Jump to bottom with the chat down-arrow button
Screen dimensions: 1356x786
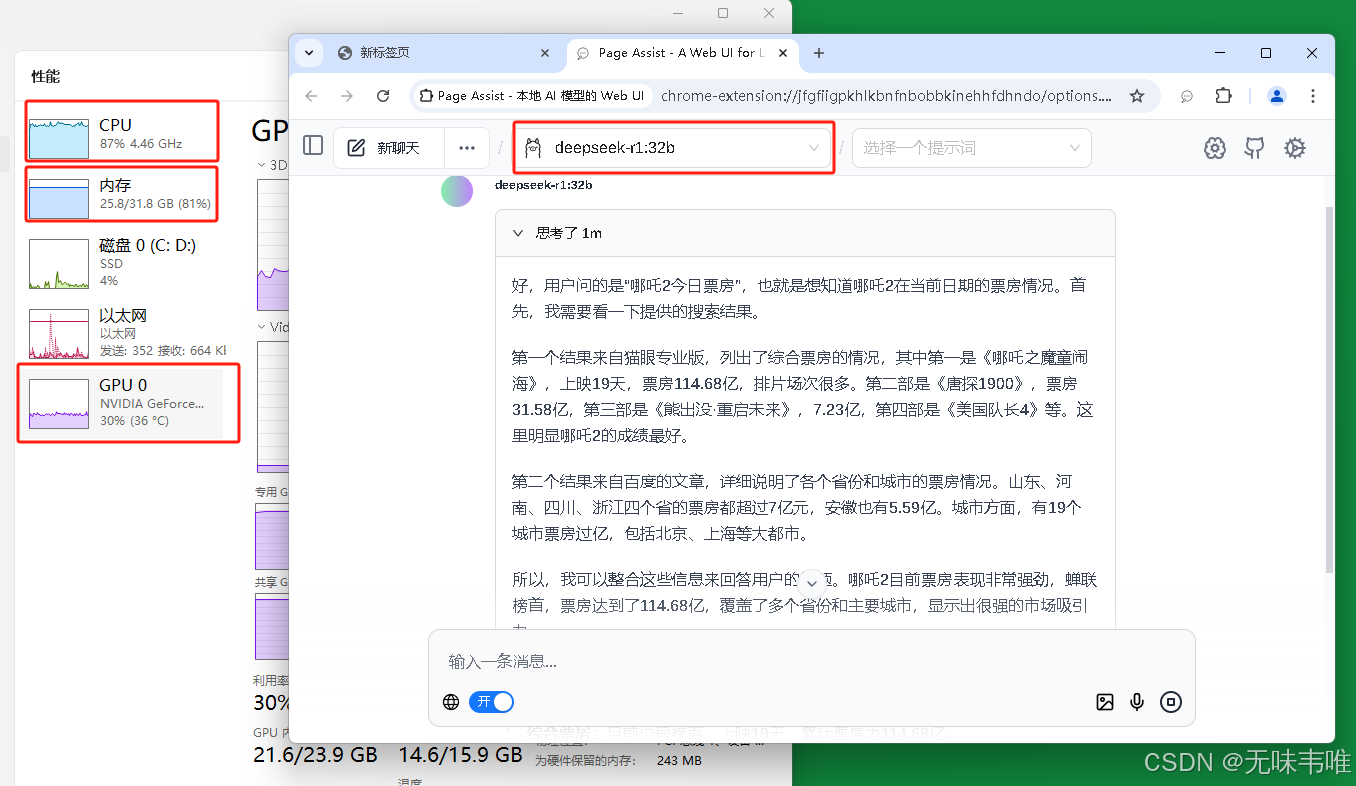click(x=812, y=582)
